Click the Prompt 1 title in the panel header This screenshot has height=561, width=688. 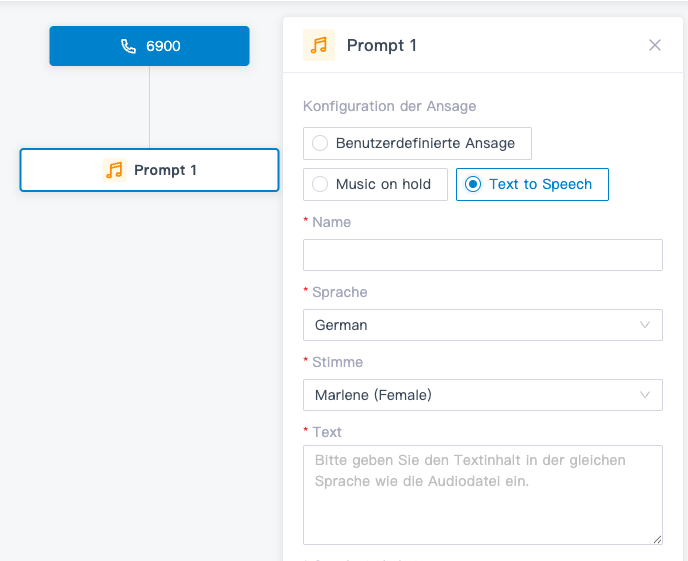382,45
